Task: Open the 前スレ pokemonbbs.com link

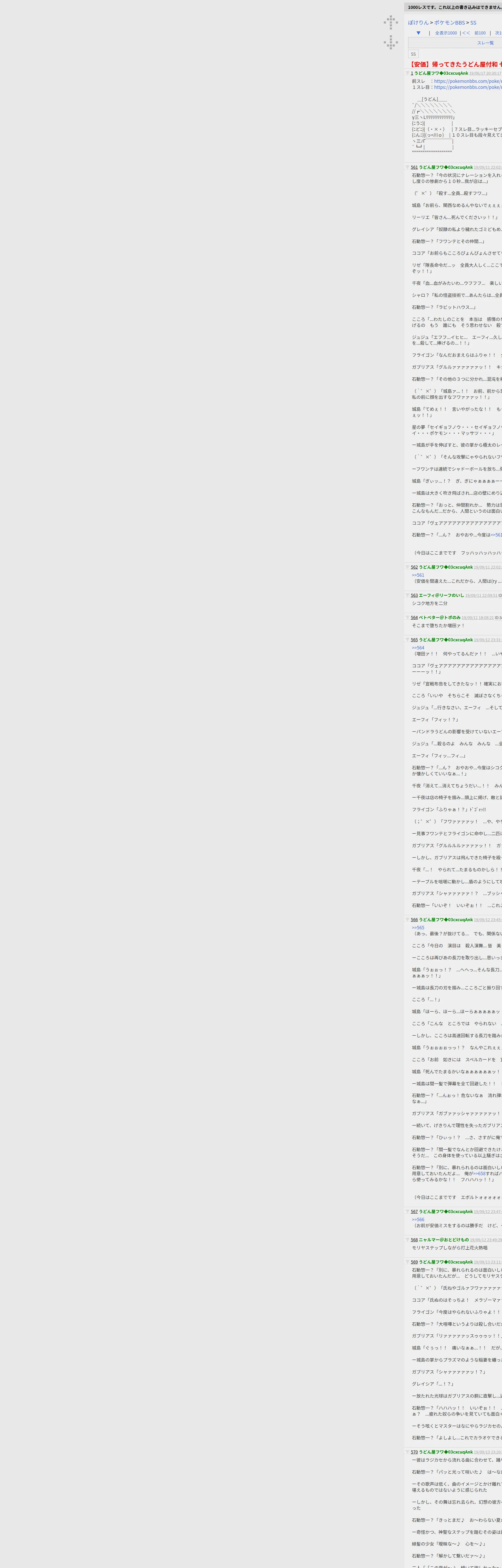Action: coord(468,81)
